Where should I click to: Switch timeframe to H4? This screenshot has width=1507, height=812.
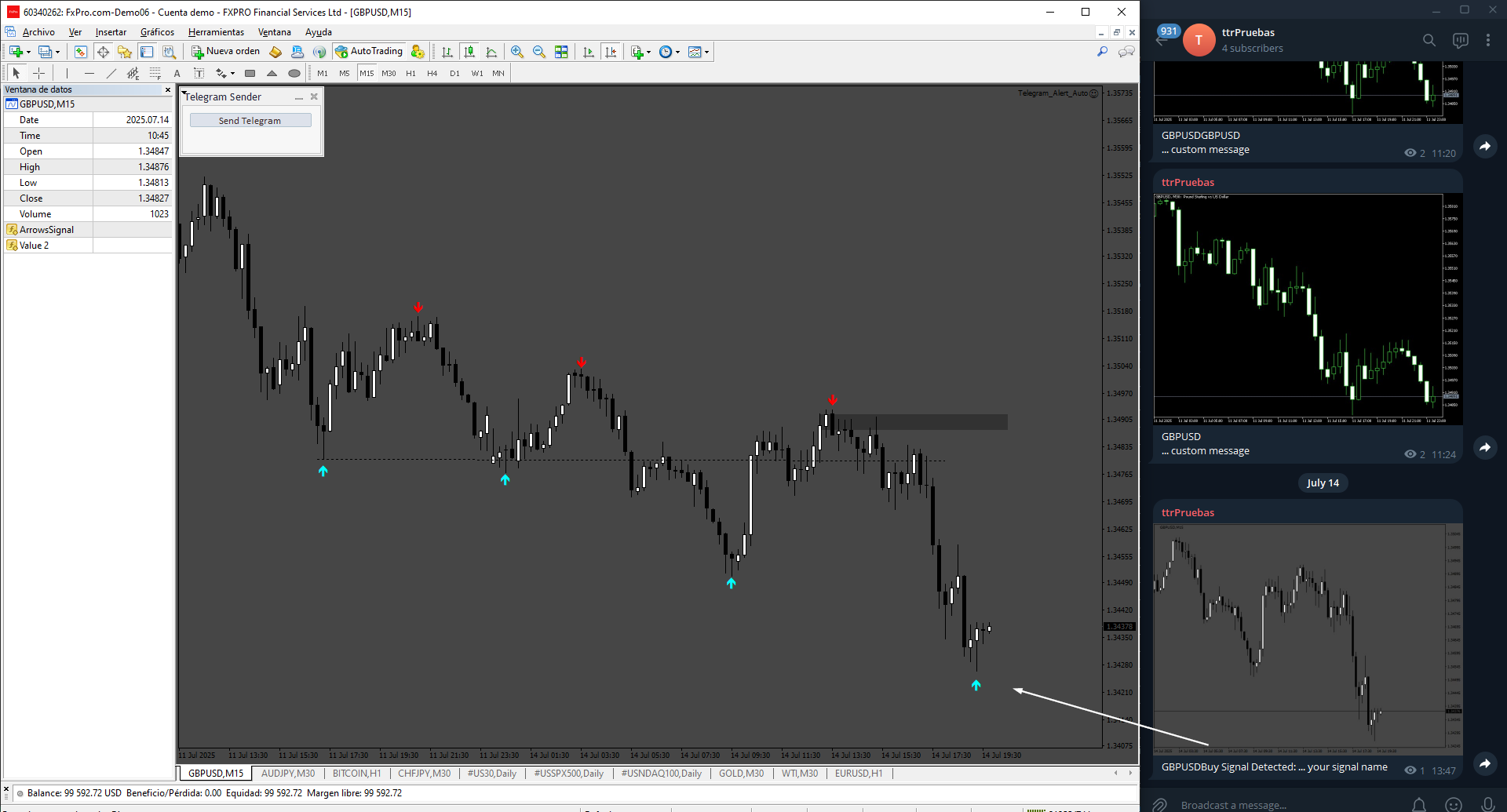click(432, 73)
